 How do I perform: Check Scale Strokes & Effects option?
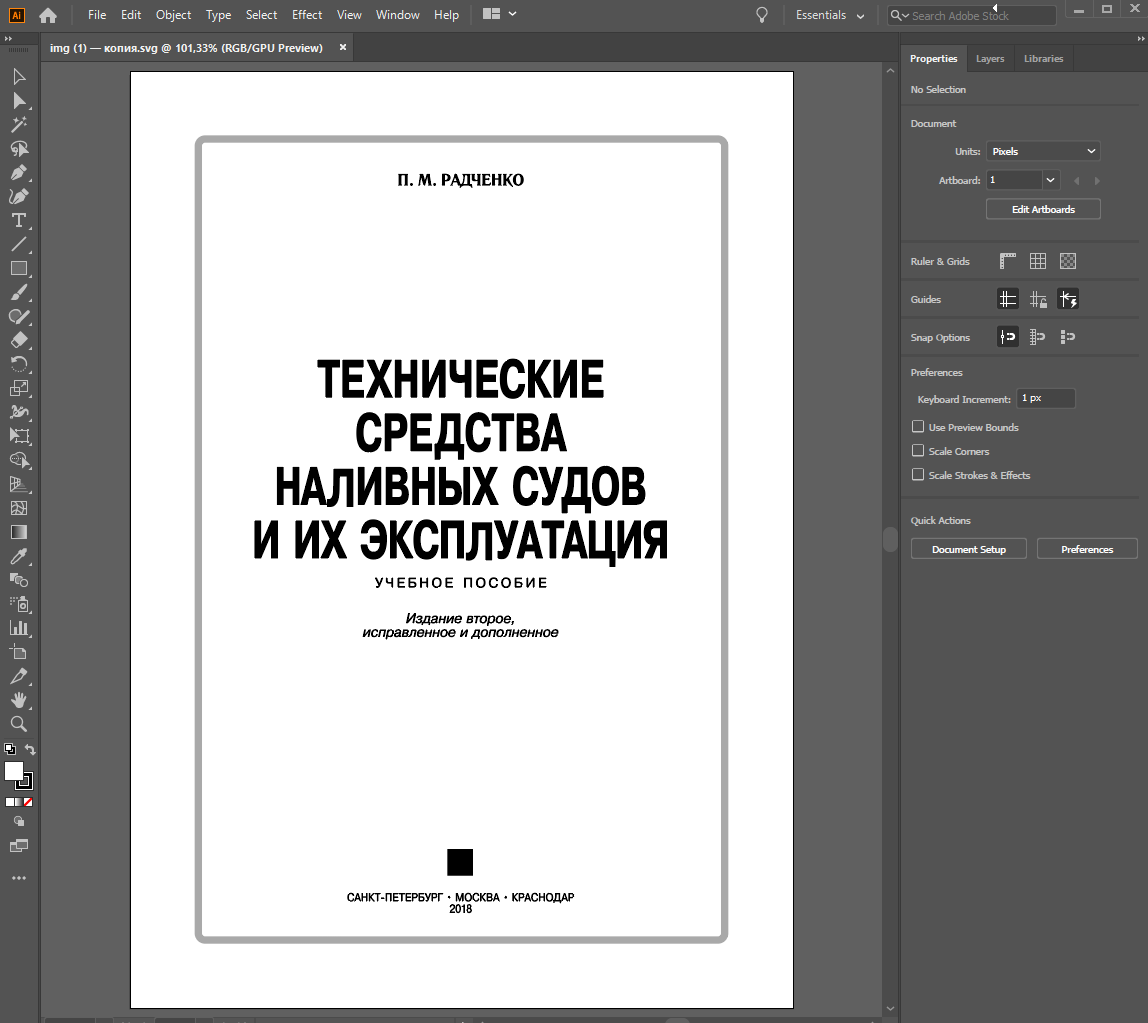click(x=918, y=475)
